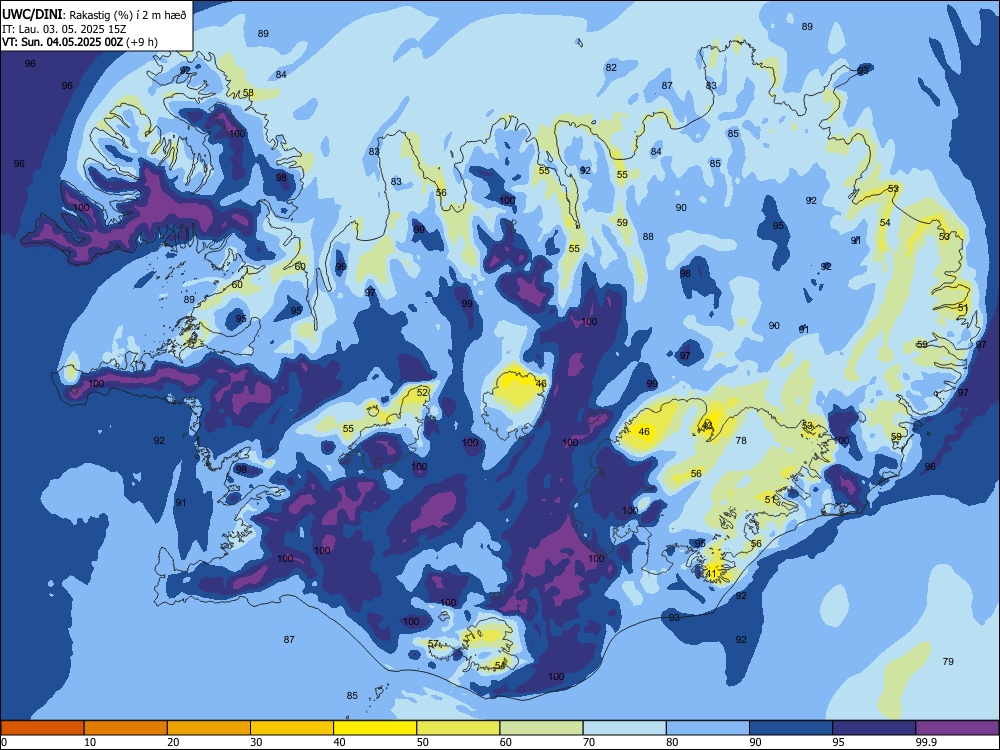Pick the dark indigo 95–99.9 legend swatch
The width and height of the screenshot is (1000, 750).
(x=874, y=728)
